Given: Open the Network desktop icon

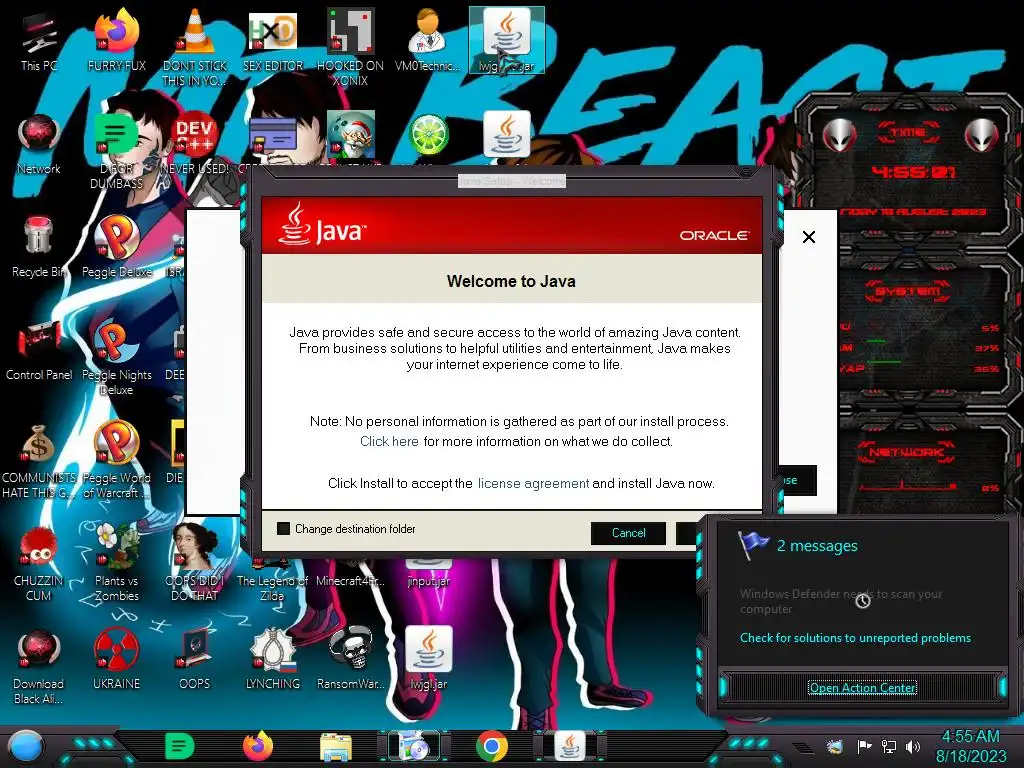Looking at the screenshot, I should click(x=39, y=145).
